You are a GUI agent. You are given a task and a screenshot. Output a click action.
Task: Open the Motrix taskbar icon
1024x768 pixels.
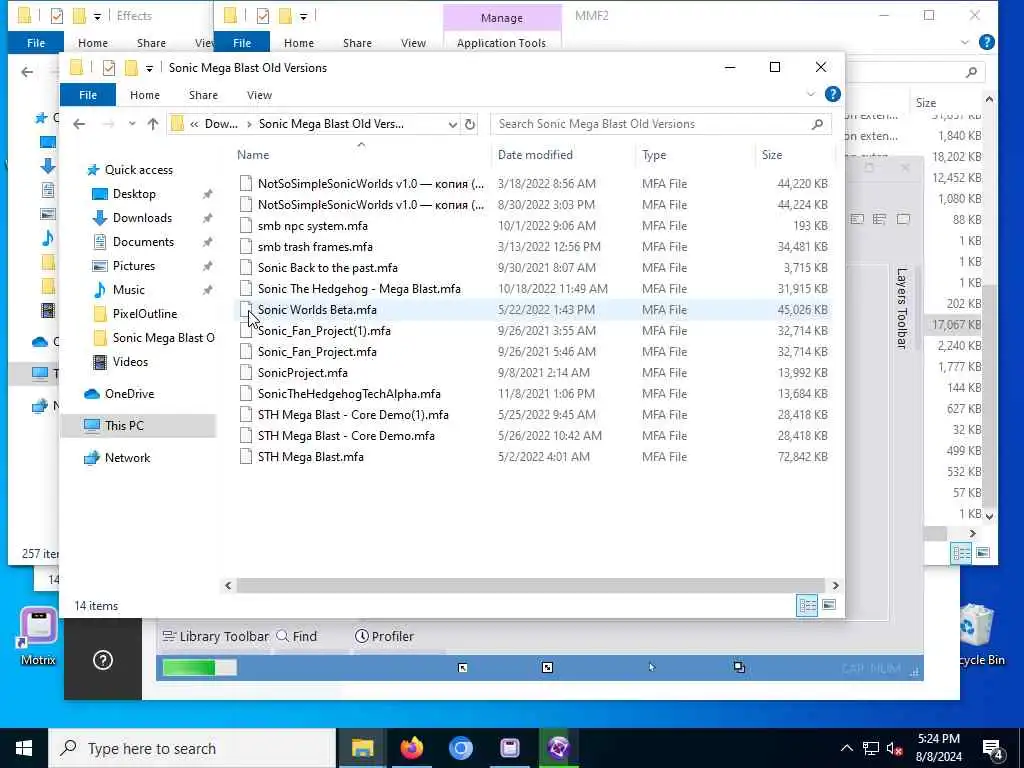click(510, 748)
